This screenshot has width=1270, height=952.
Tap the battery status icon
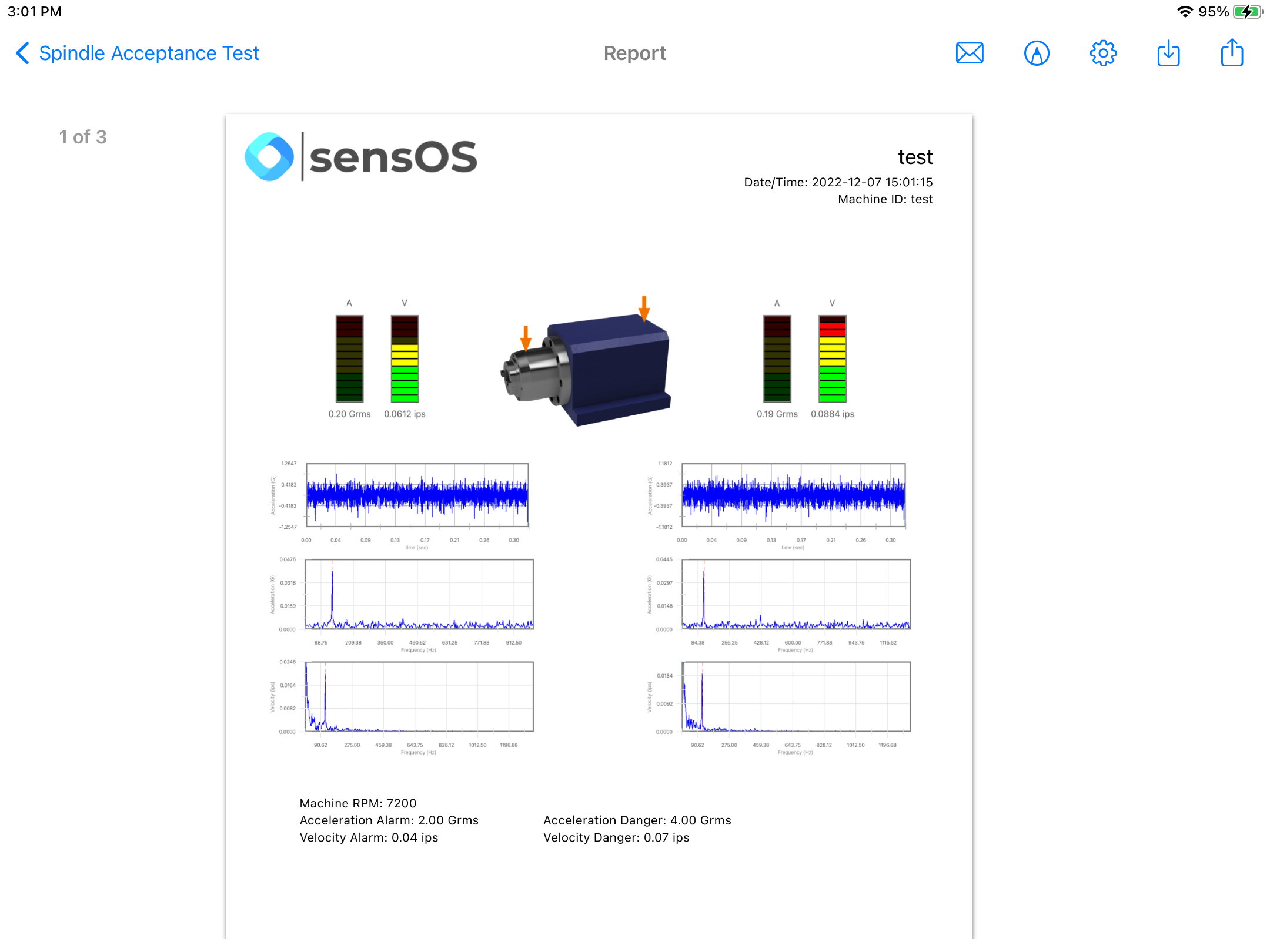pyautogui.click(x=1248, y=12)
